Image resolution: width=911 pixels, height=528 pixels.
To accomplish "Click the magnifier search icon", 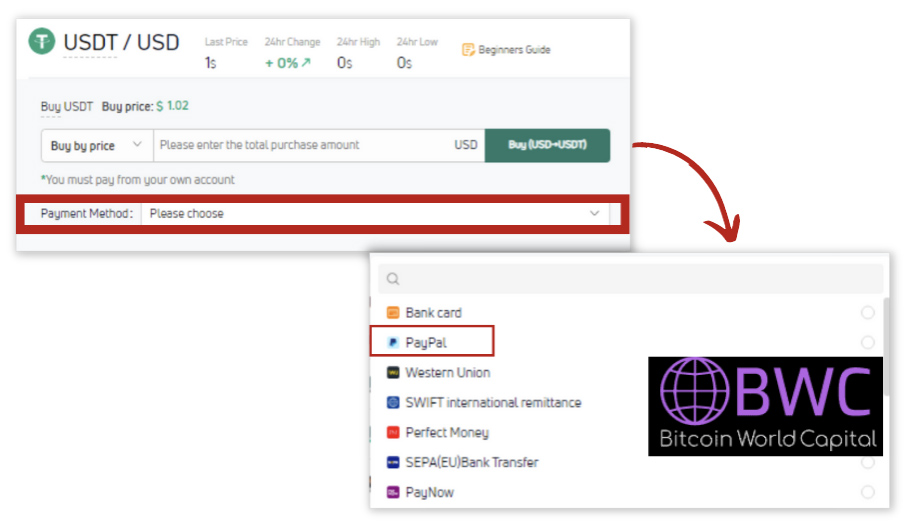I will coord(393,279).
